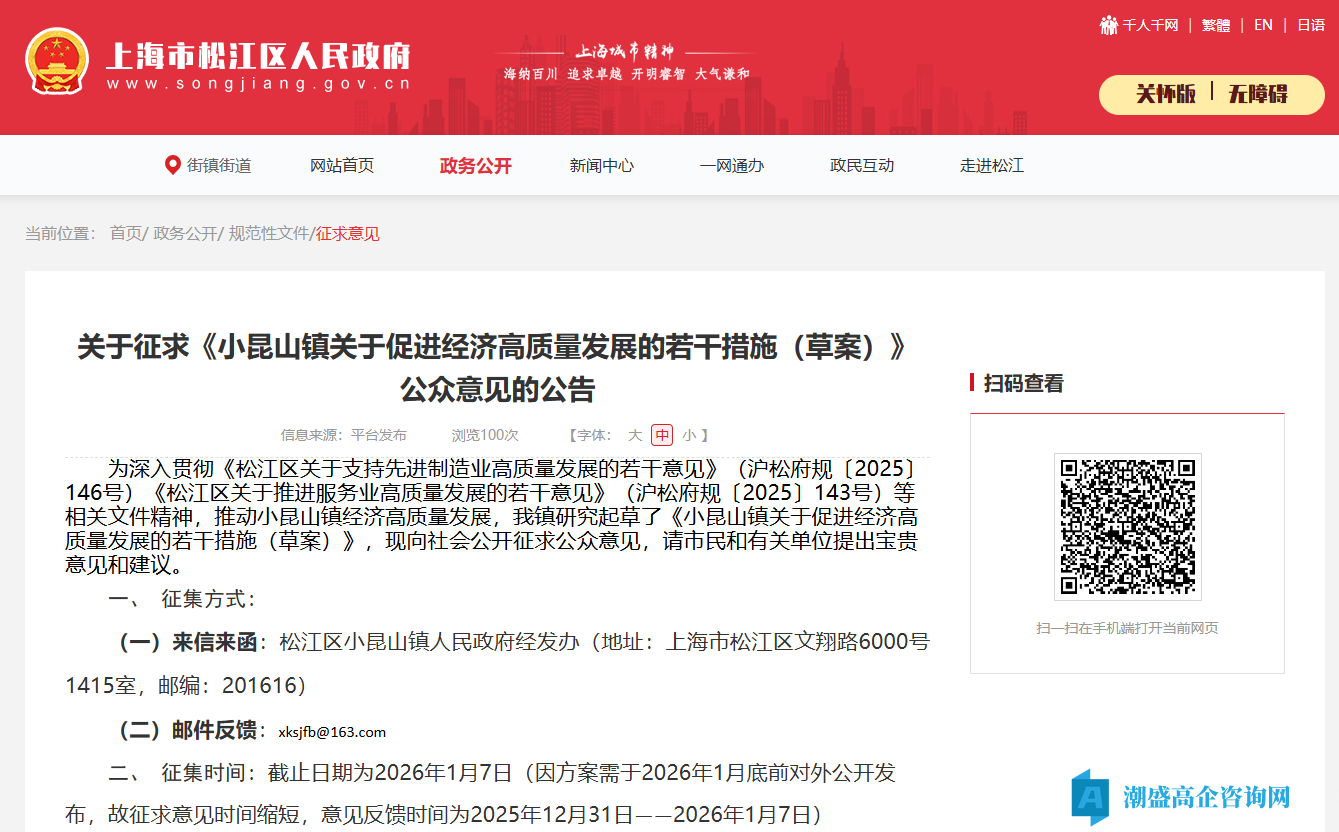Click the 扫码查看 heading

point(1024,383)
